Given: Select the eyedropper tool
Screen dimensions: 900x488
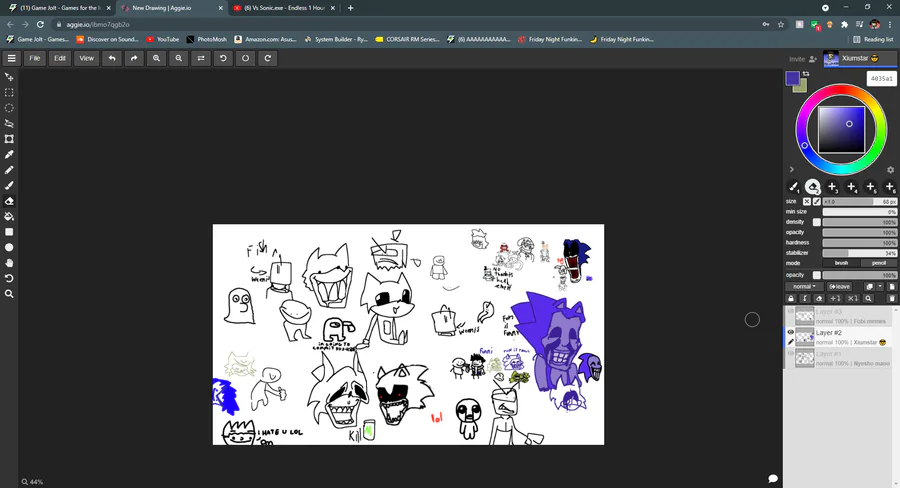Looking at the screenshot, I should (x=9, y=154).
